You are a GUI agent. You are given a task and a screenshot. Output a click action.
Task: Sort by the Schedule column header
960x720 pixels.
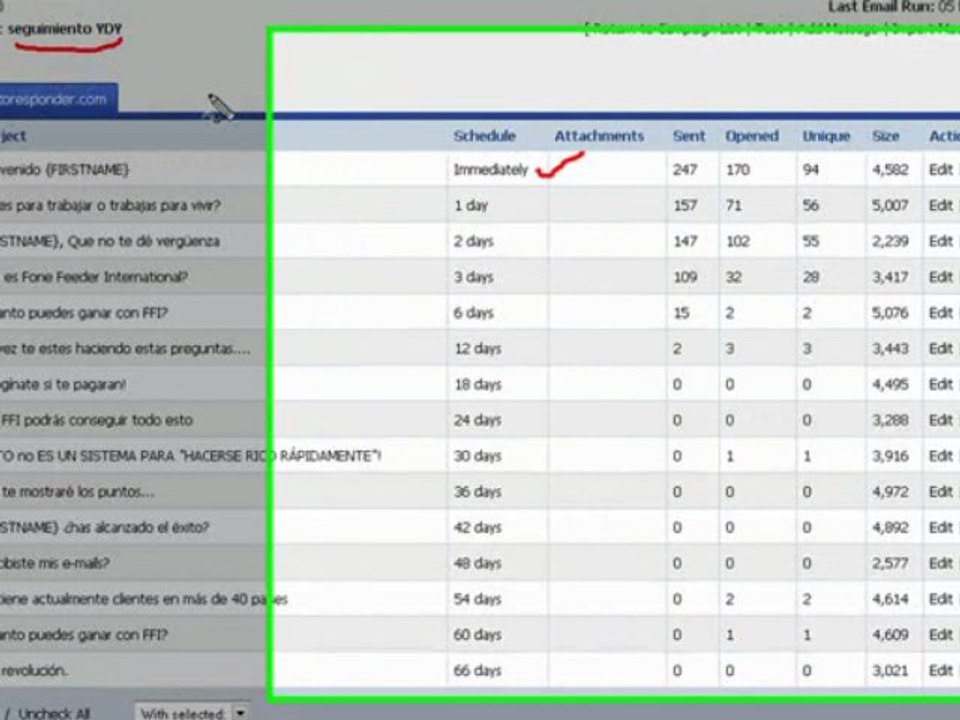[x=484, y=136]
